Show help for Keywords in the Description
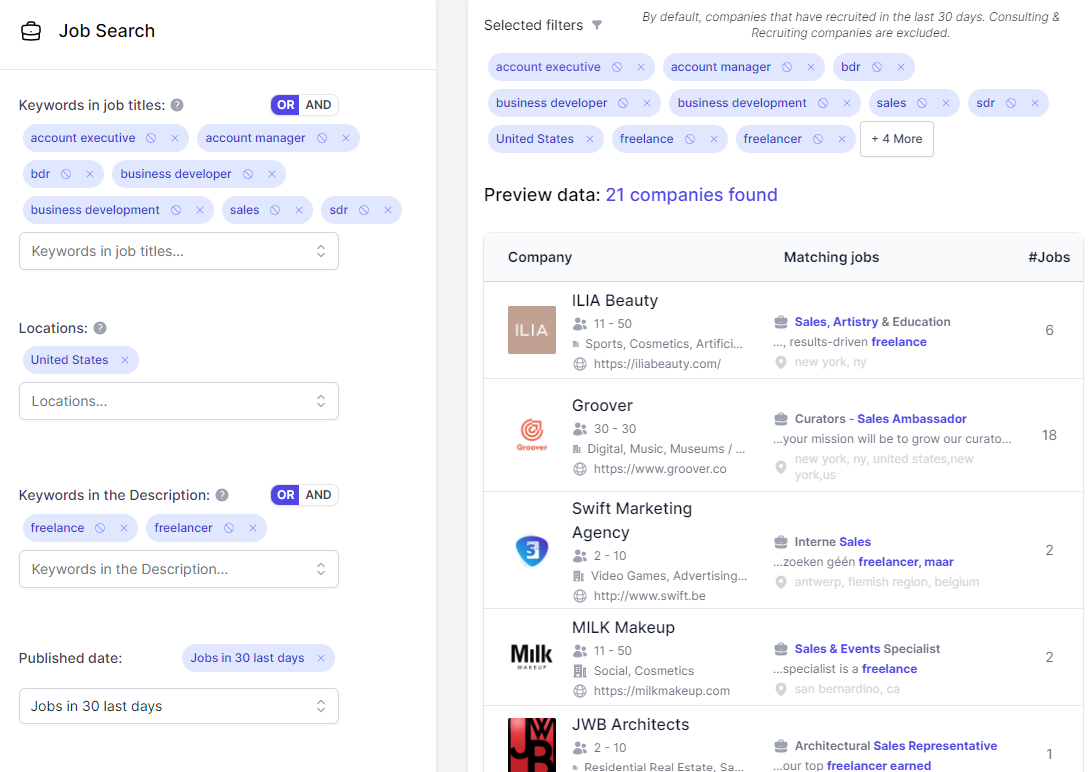This screenshot has width=1092, height=772. [x=222, y=495]
